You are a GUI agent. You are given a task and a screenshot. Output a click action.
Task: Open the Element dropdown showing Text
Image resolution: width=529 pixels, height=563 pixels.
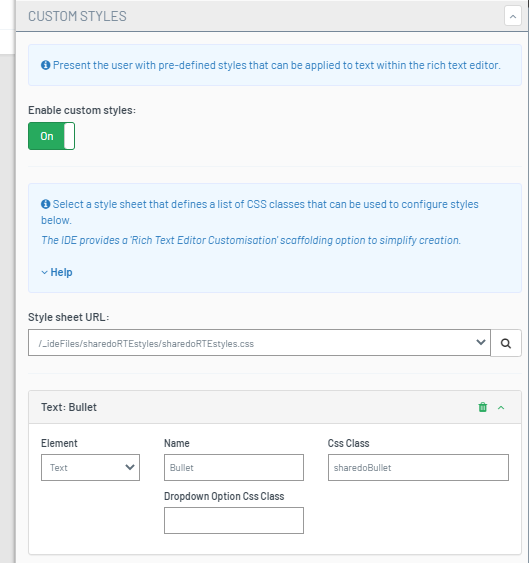pyautogui.click(x=91, y=467)
